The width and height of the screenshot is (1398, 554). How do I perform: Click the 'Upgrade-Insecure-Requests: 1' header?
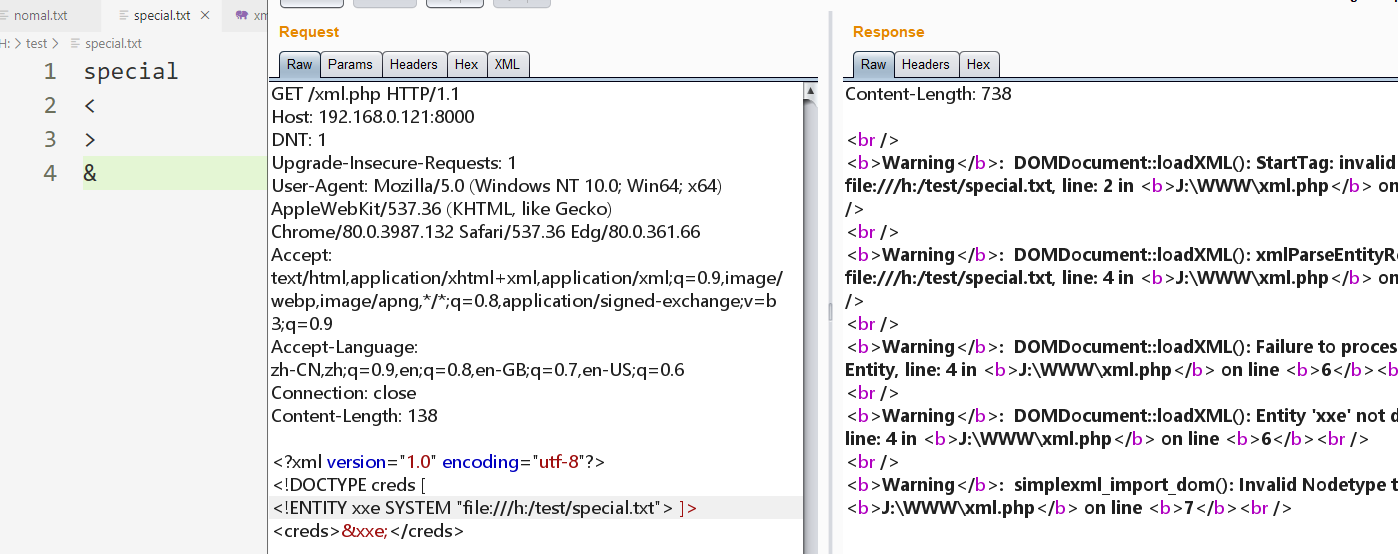click(x=394, y=163)
